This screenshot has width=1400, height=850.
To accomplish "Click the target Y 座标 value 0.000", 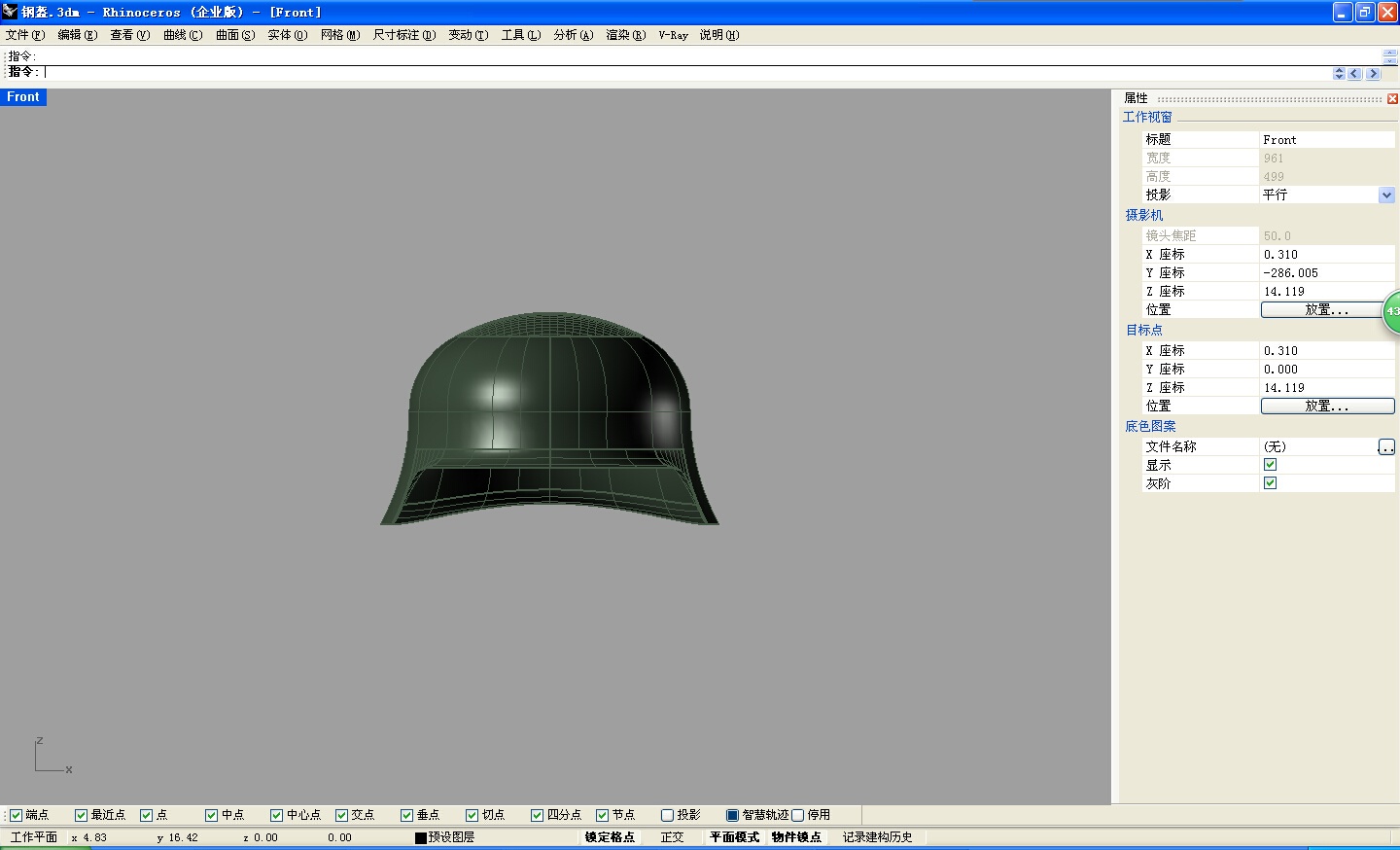I will point(1327,370).
